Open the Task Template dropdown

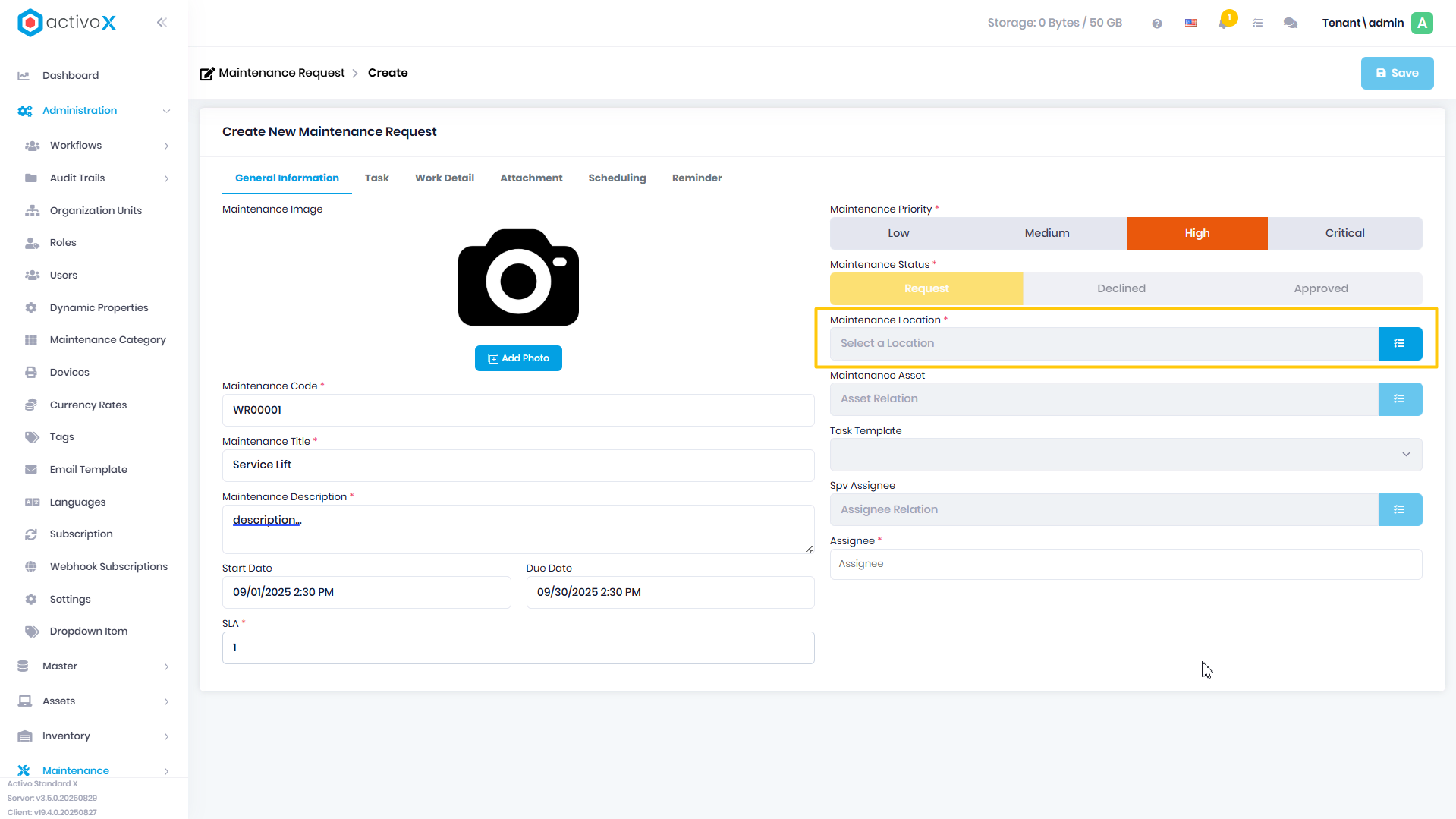[x=1125, y=455]
